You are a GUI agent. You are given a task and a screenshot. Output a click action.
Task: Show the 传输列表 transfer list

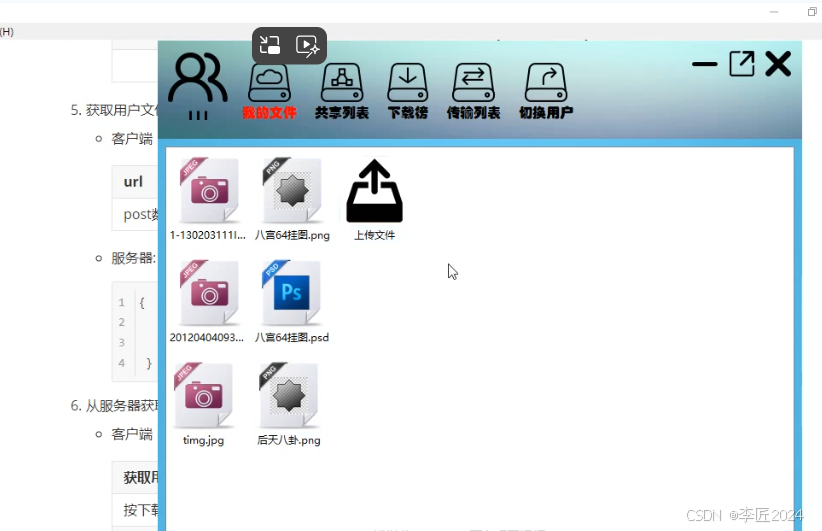coord(473,91)
